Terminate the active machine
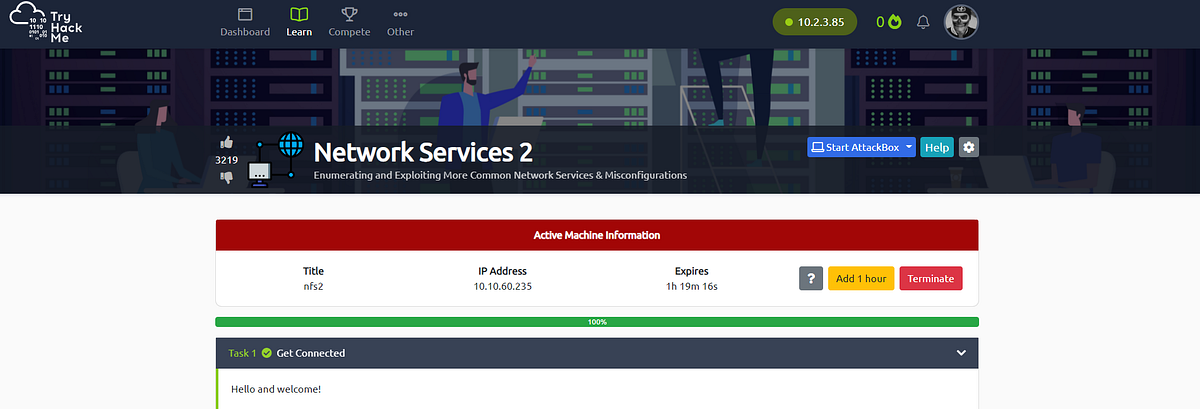The width and height of the screenshot is (1200, 409). click(x=931, y=278)
